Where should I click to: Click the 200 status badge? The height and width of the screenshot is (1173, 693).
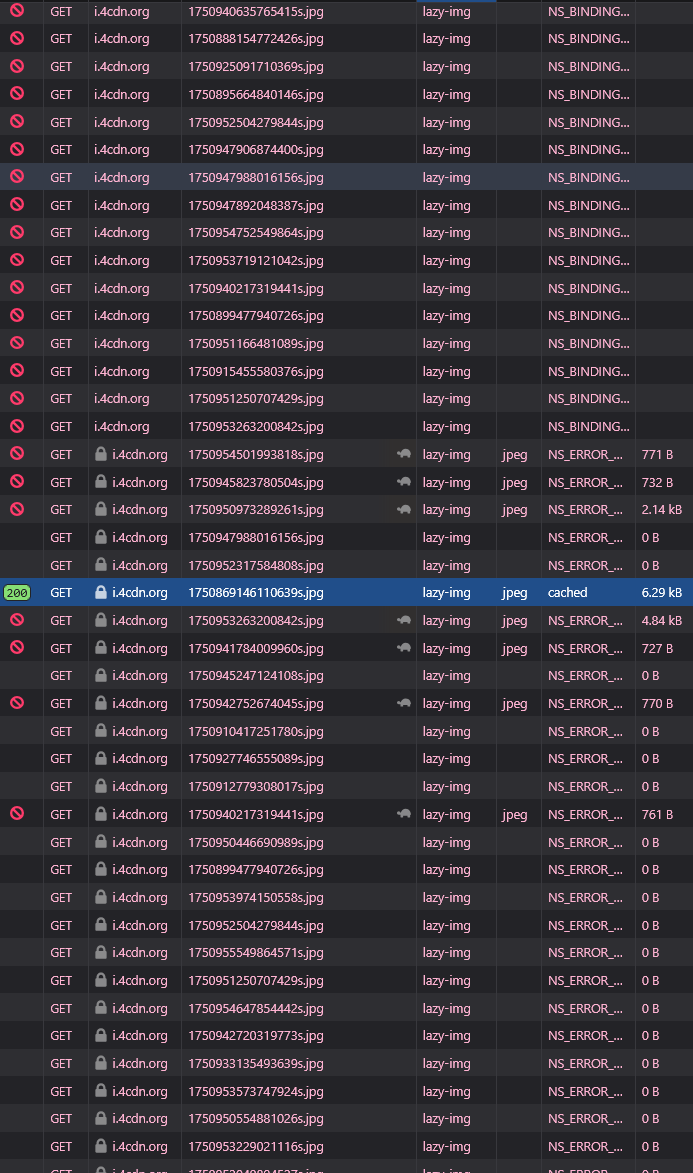[x=16, y=592]
